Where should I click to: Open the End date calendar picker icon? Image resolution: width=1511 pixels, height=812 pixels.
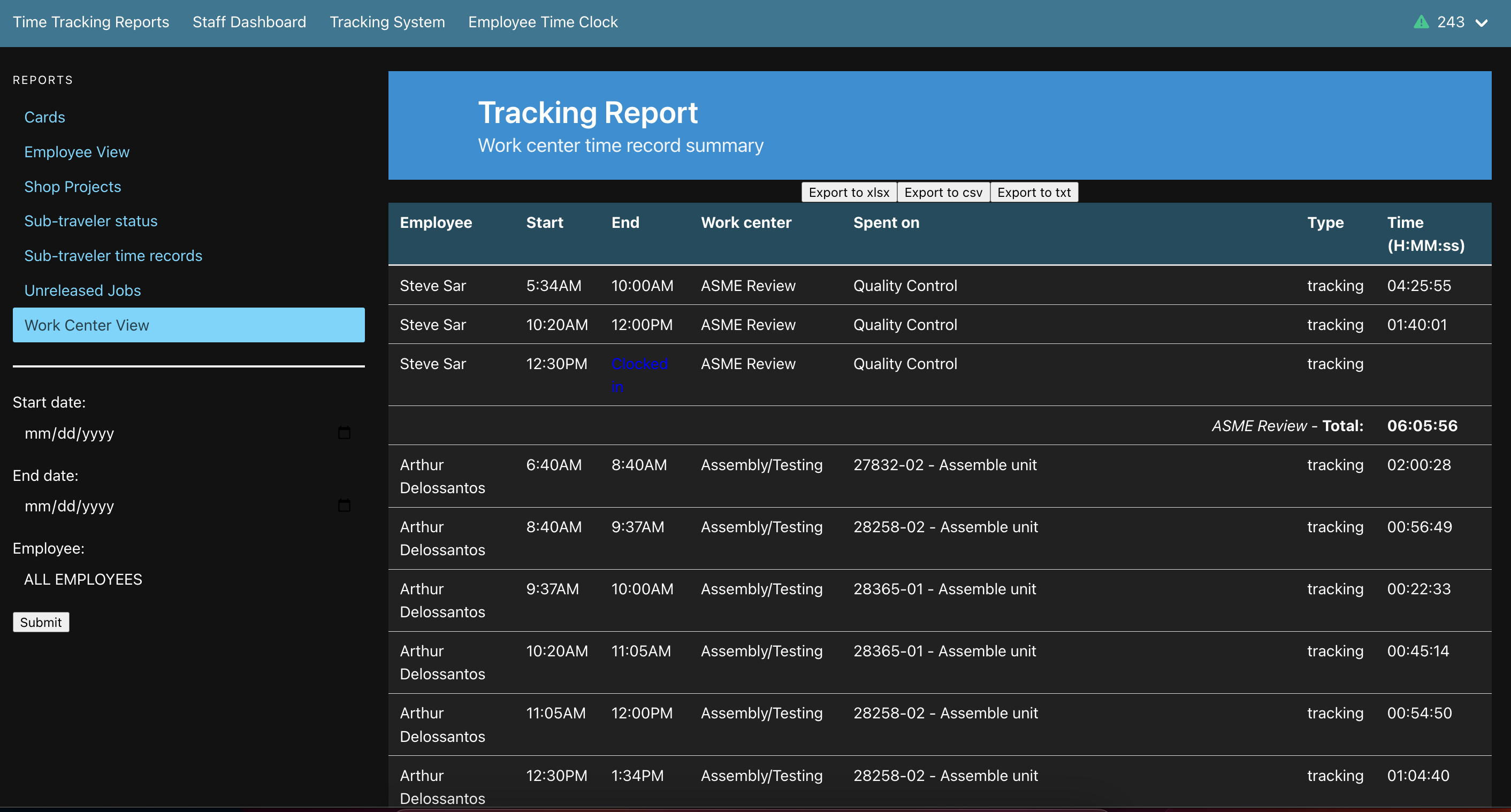pos(345,505)
